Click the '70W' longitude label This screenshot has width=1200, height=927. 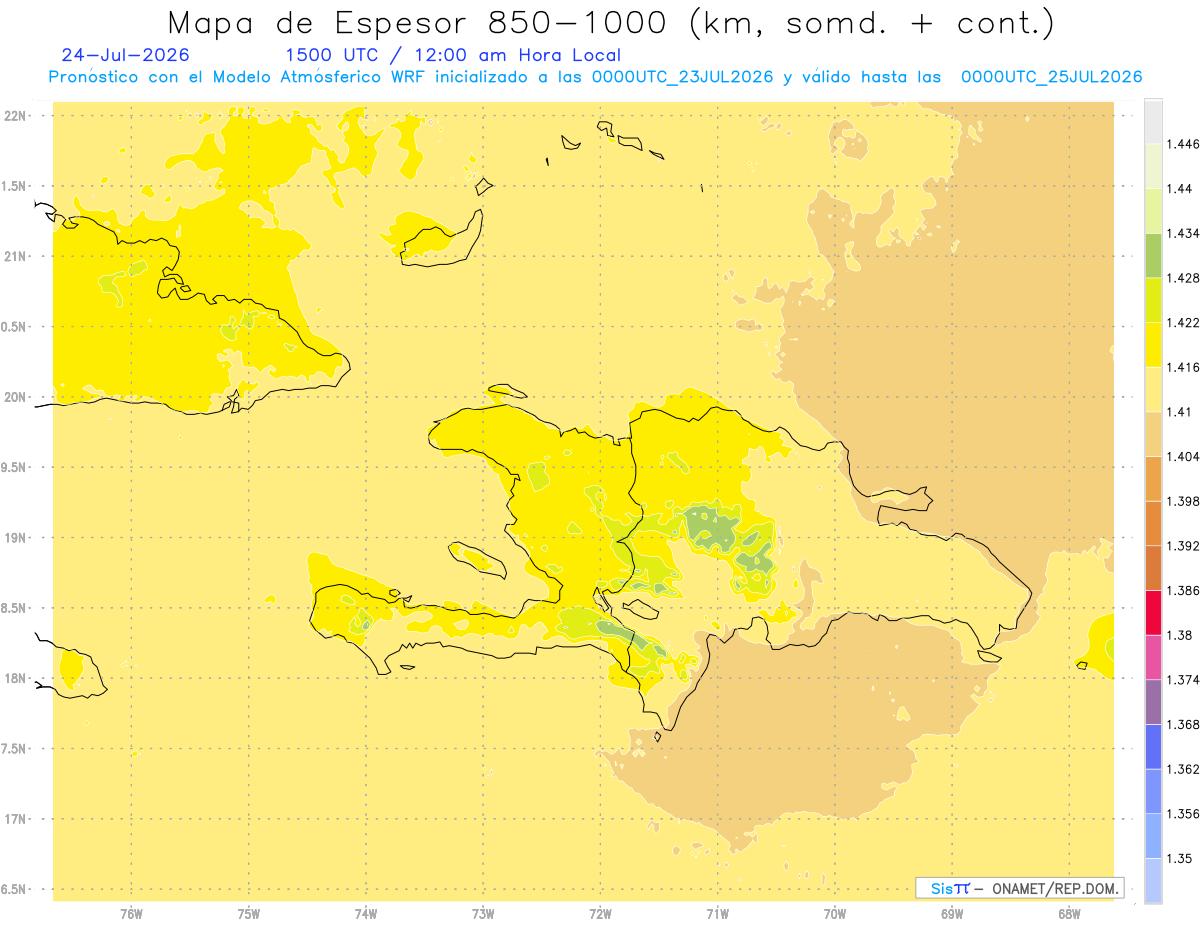835,914
